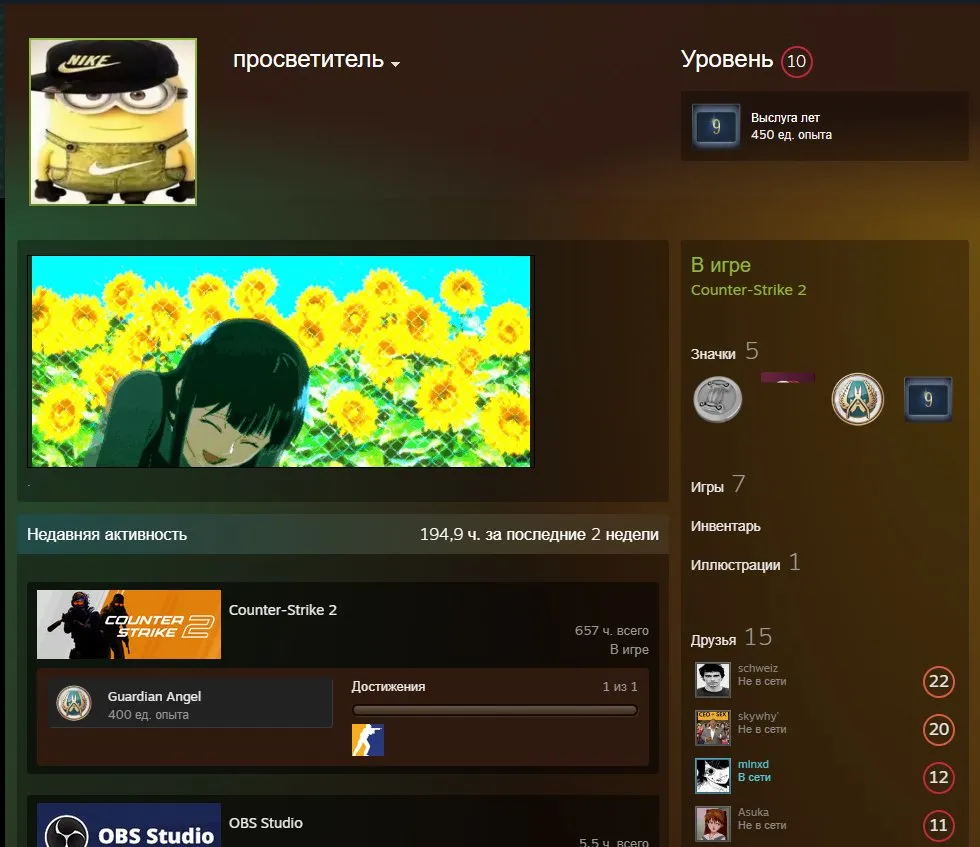Select the Guardian Angel badge under Значки
Image resolution: width=980 pixels, height=847 pixels.
(858, 399)
